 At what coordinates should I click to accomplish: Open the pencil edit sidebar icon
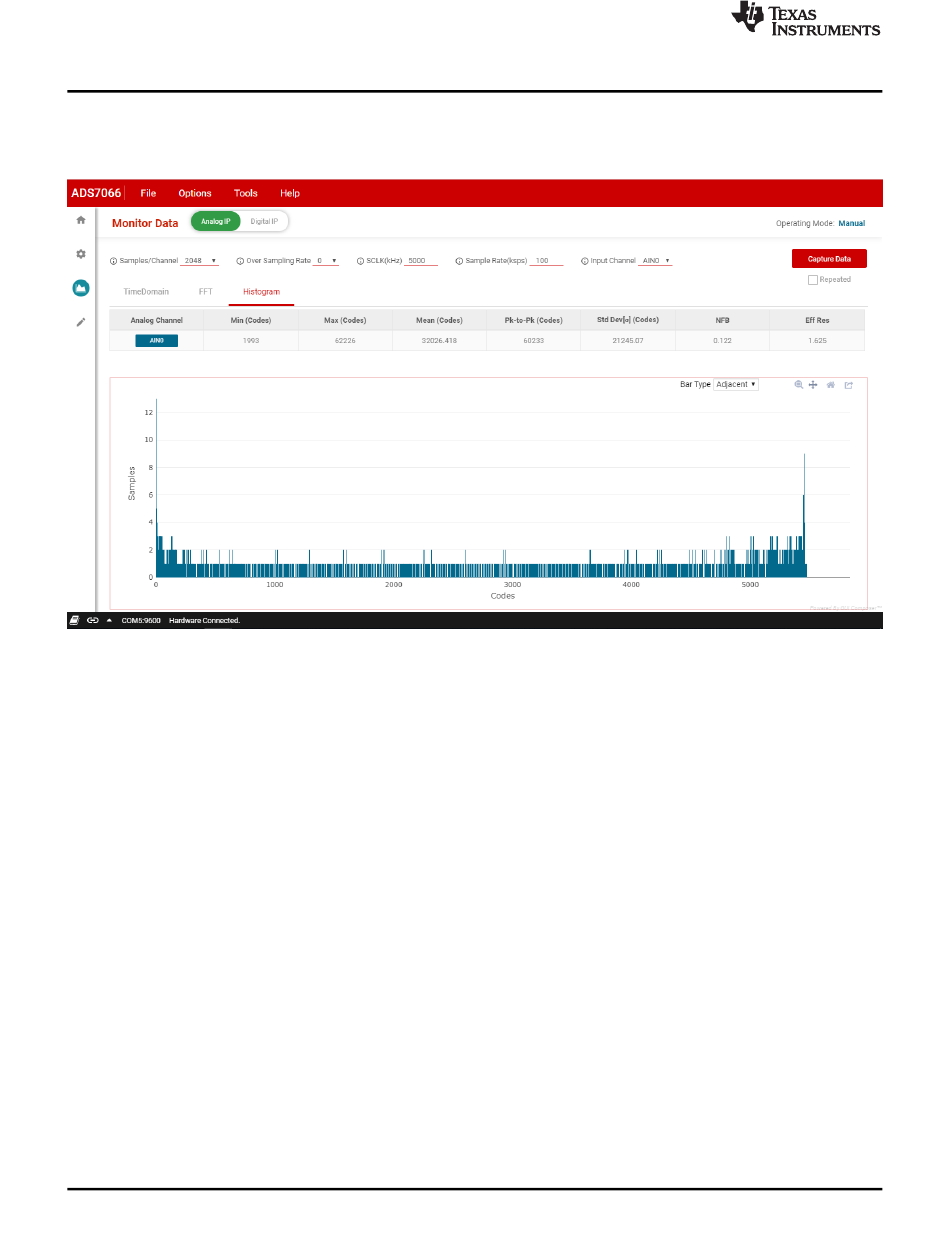tap(81, 323)
